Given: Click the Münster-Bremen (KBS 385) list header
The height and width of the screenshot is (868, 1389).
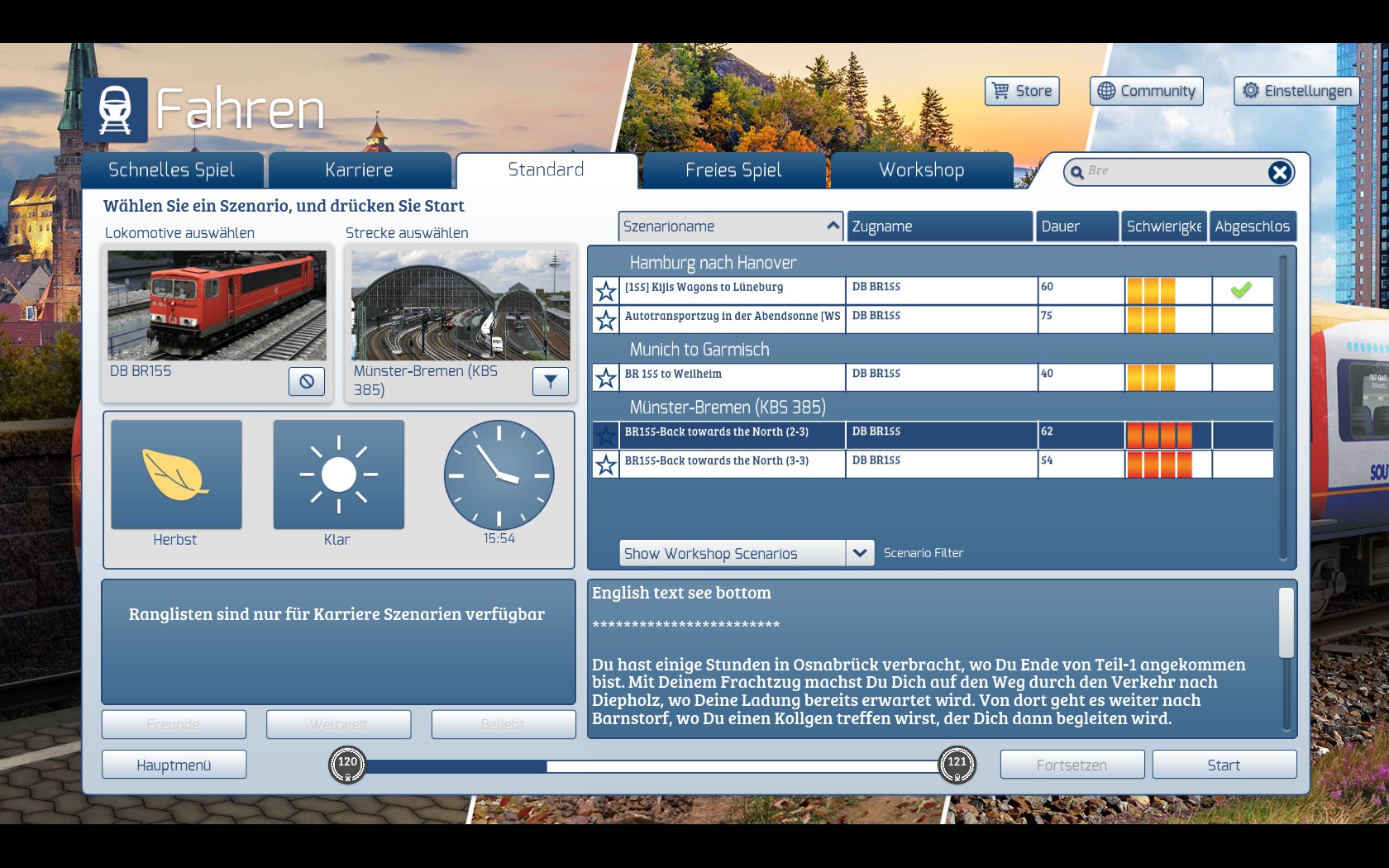Looking at the screenshot, I should pos(728,408).
